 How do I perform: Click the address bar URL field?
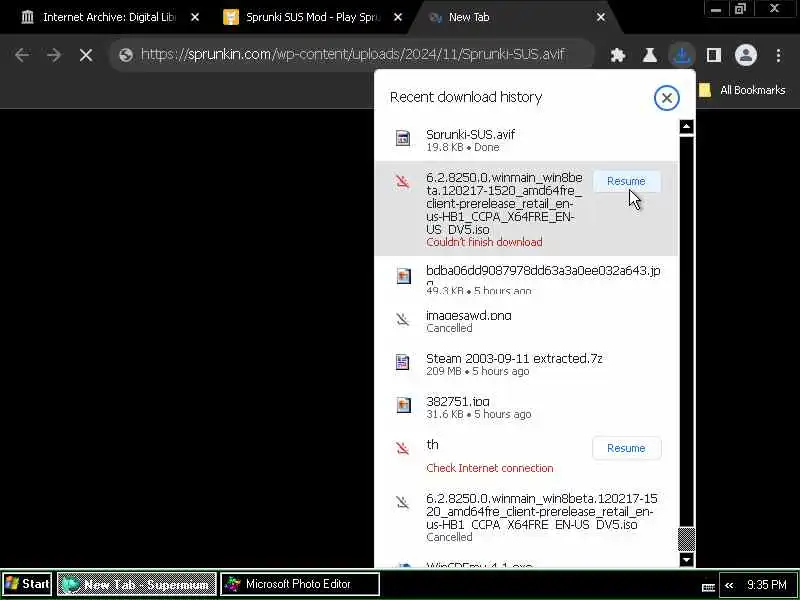(x=353, y=54)
